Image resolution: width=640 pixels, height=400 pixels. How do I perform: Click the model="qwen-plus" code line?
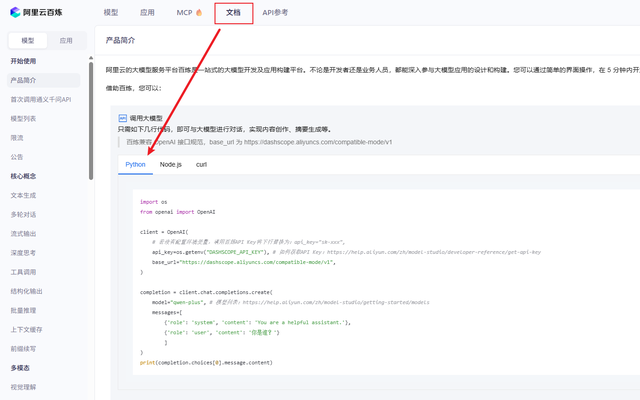click(x=291, y=302)
